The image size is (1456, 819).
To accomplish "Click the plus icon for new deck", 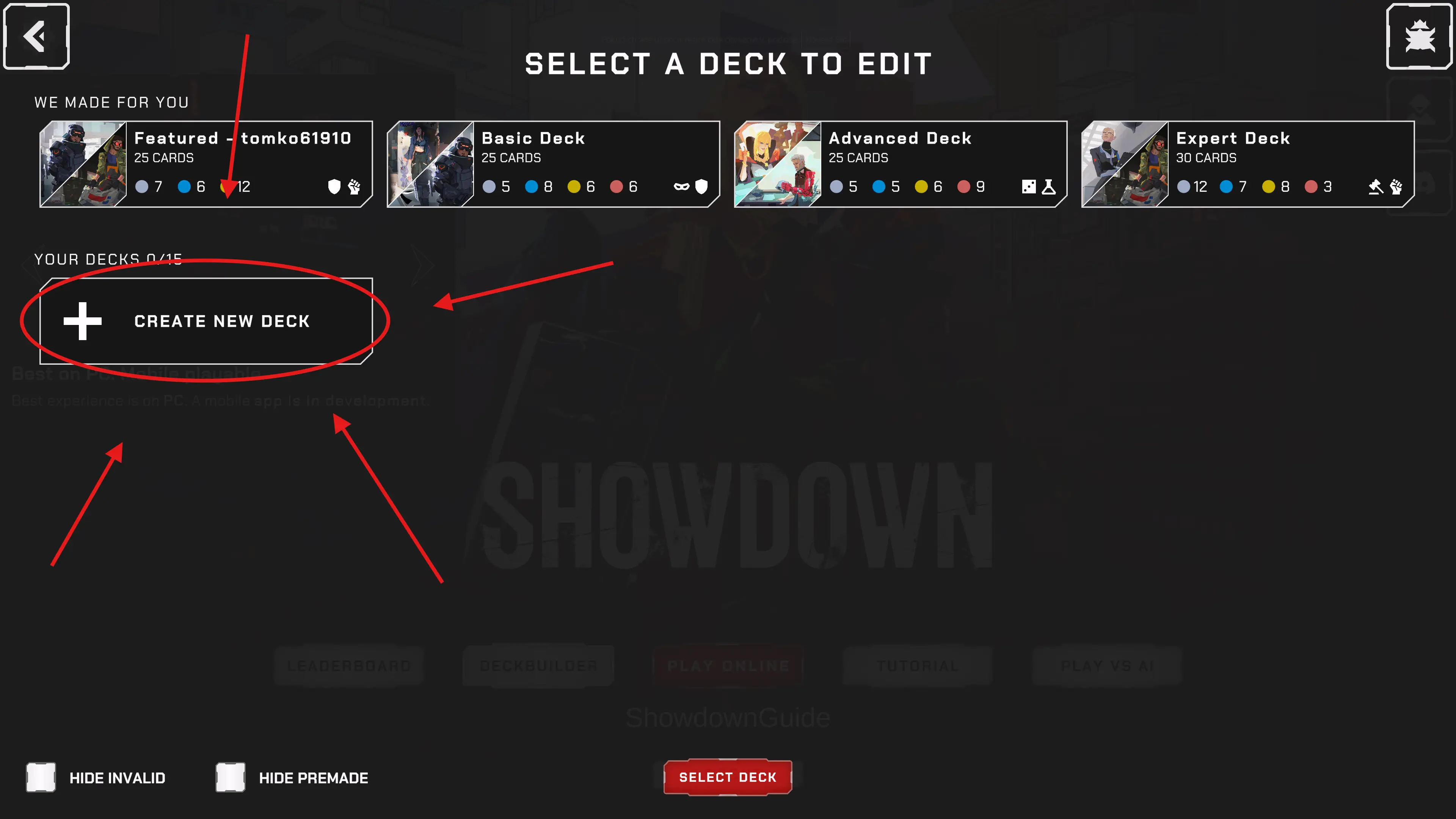I will 83,321.
